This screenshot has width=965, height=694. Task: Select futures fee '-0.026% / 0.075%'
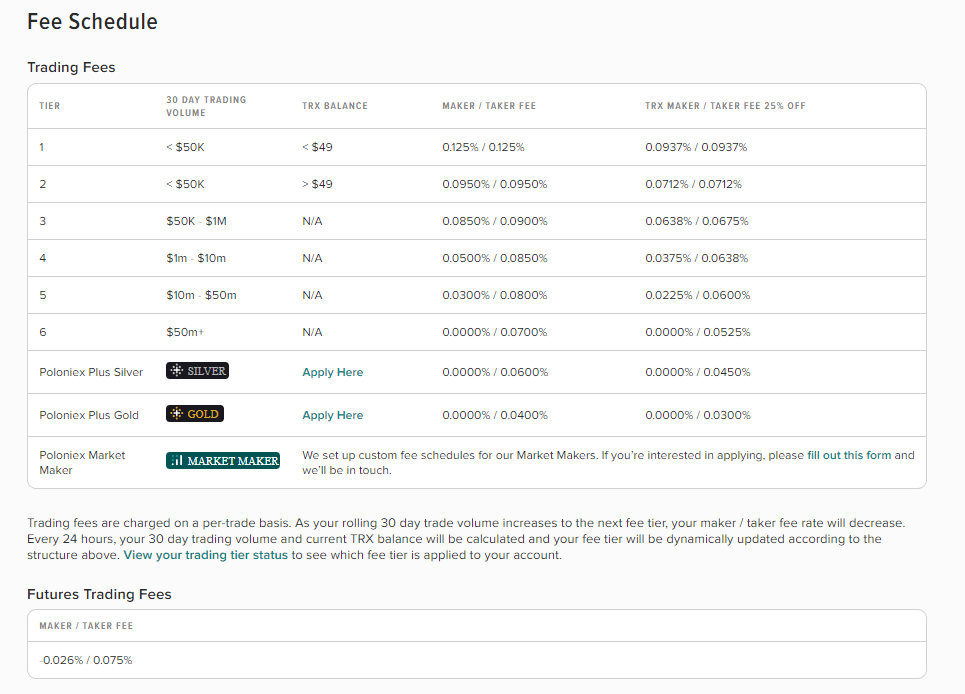point(86,660)
